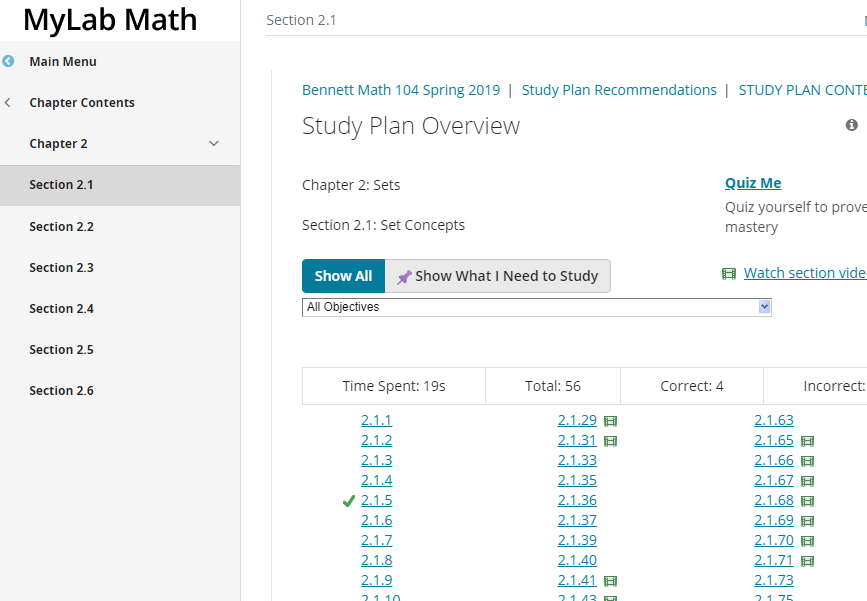
Task: Play the video icon next to 2.1.68
Action: (x=807, y=501)
